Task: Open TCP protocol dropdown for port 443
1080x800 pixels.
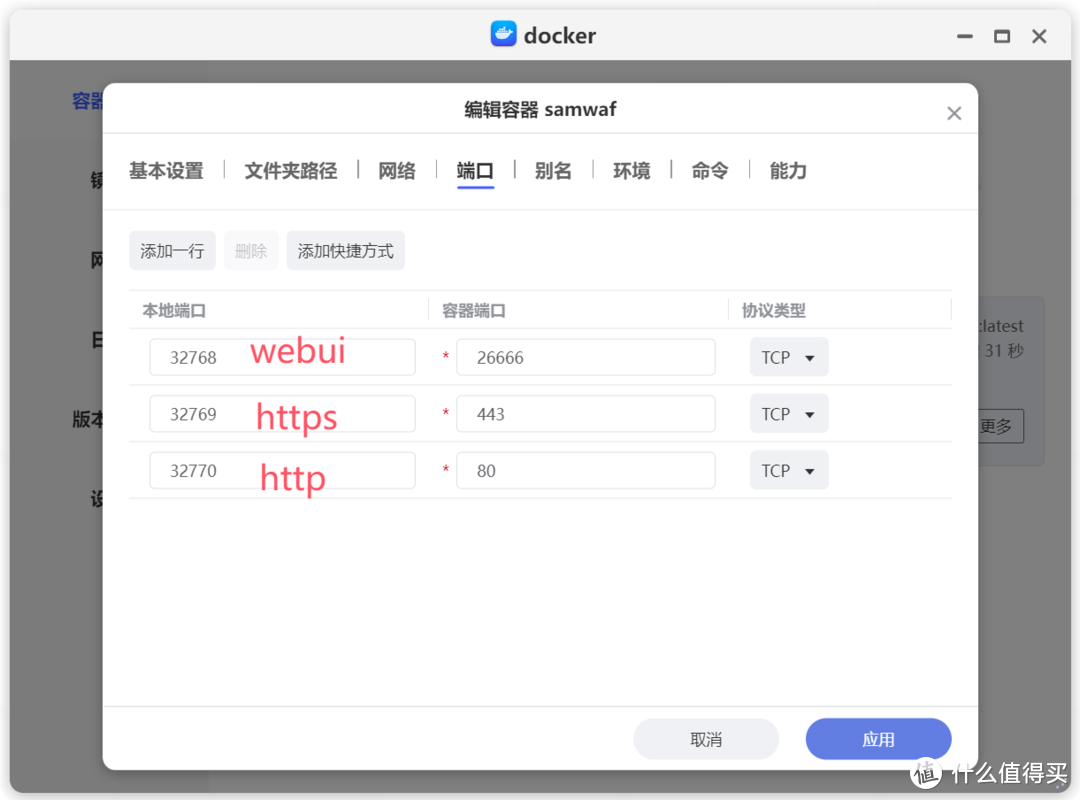Action: [x=789, y=413]
